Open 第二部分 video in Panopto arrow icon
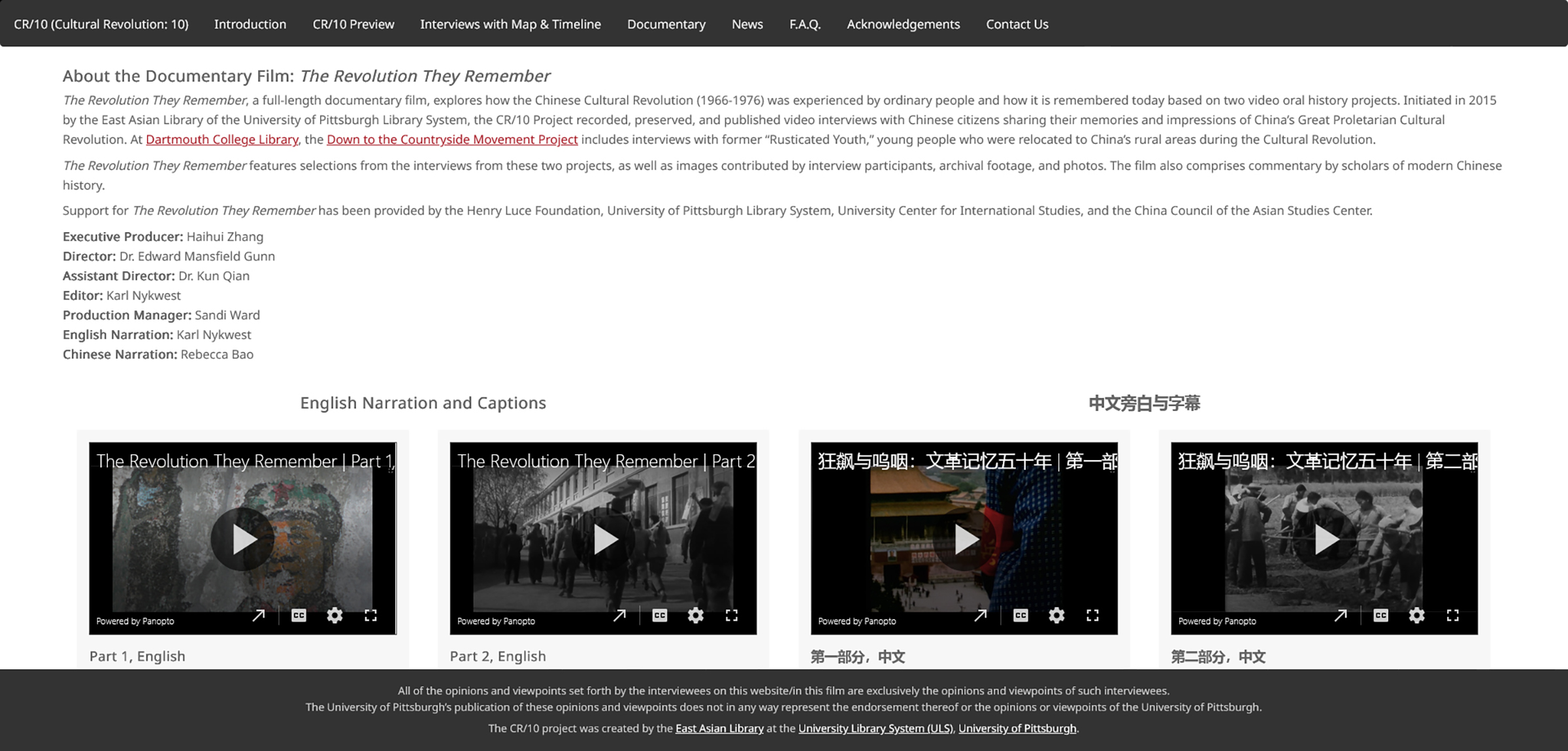 point(1341,615)
